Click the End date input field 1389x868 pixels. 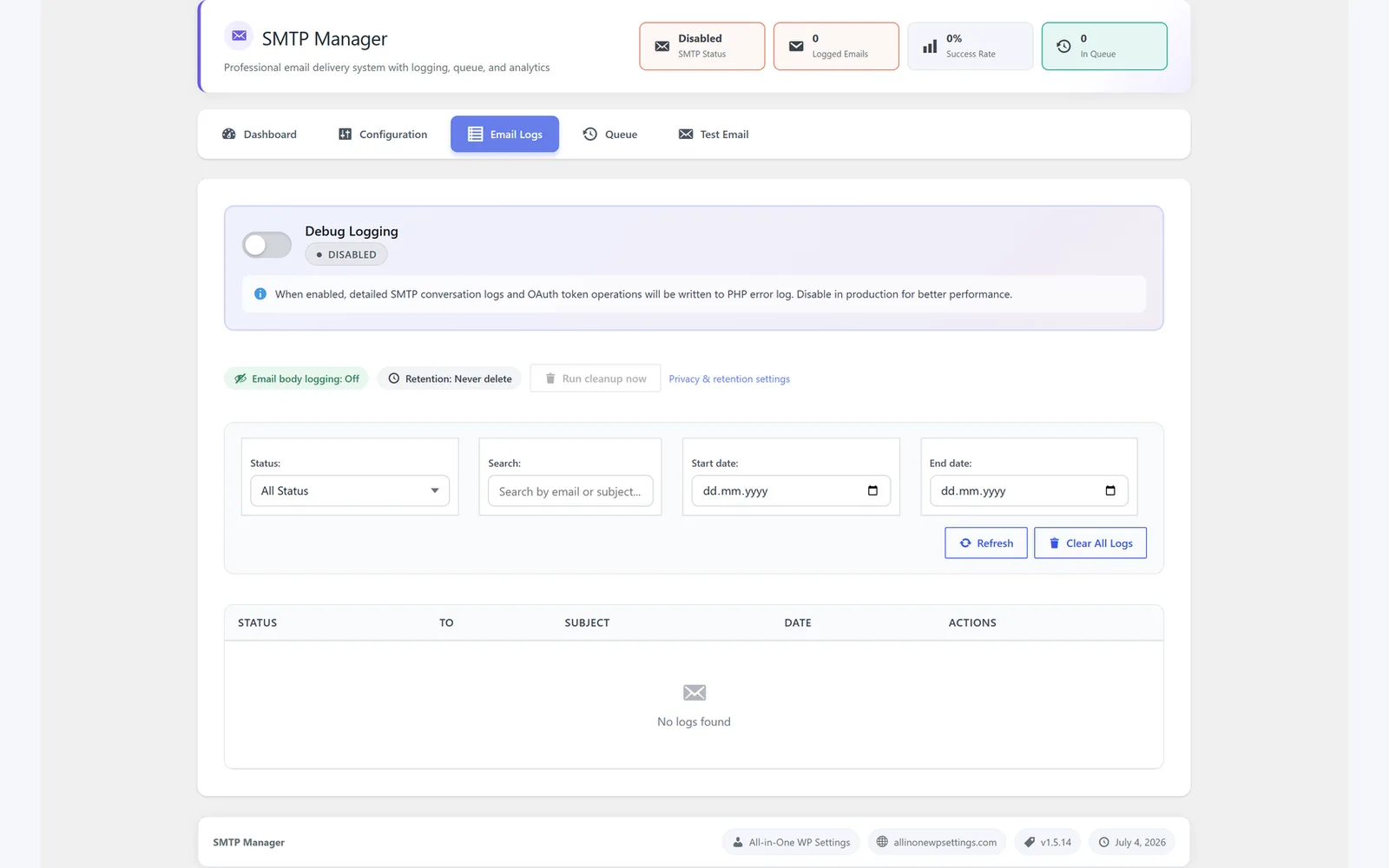[x=1029, y=490]
